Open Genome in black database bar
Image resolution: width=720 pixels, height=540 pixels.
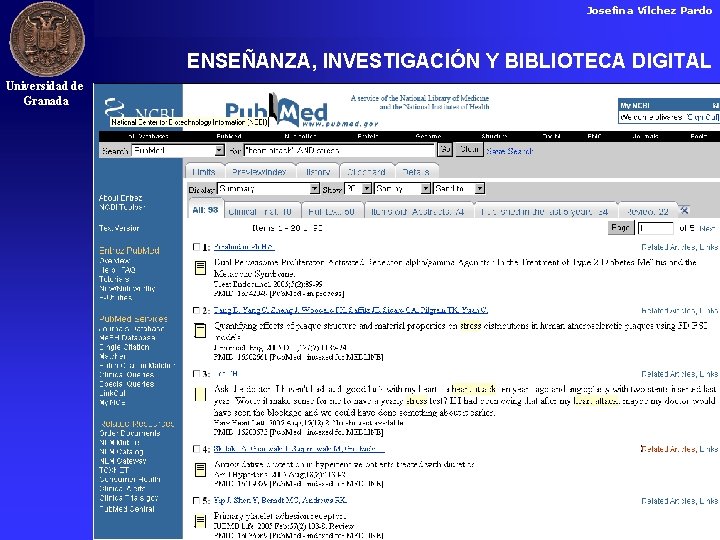[x=428, y=136]
